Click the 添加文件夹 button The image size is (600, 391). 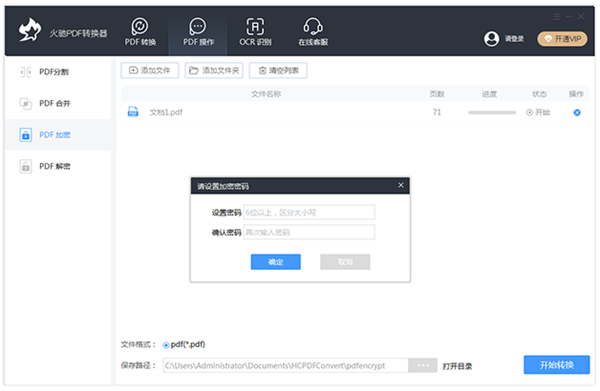(x=214, y=70)
